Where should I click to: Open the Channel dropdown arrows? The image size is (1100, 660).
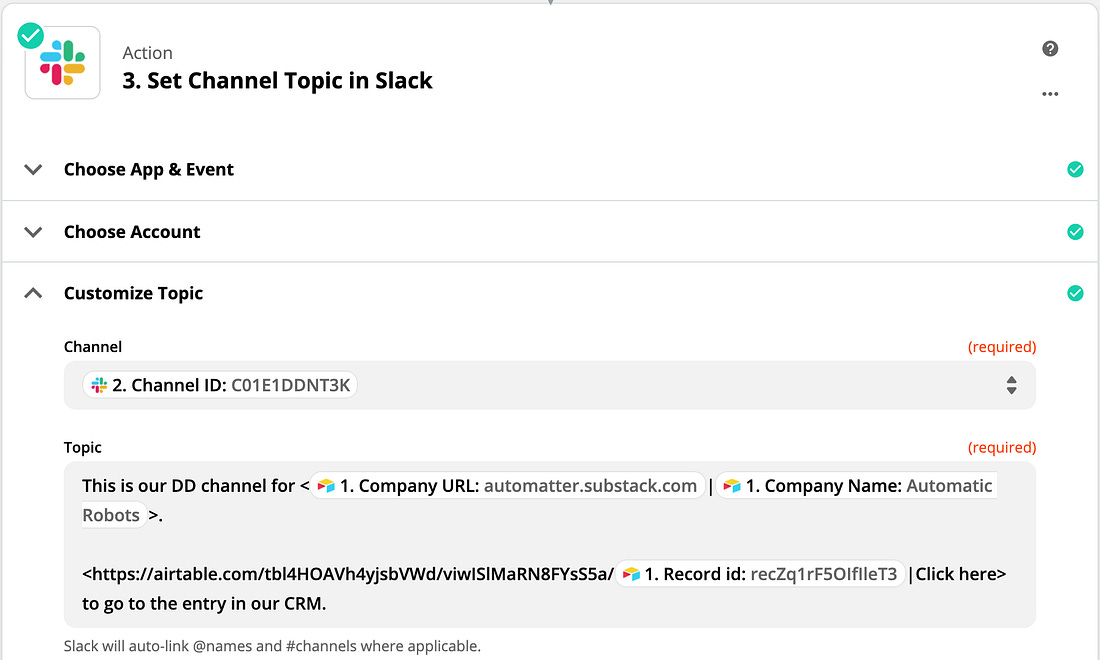point(1011,385)
